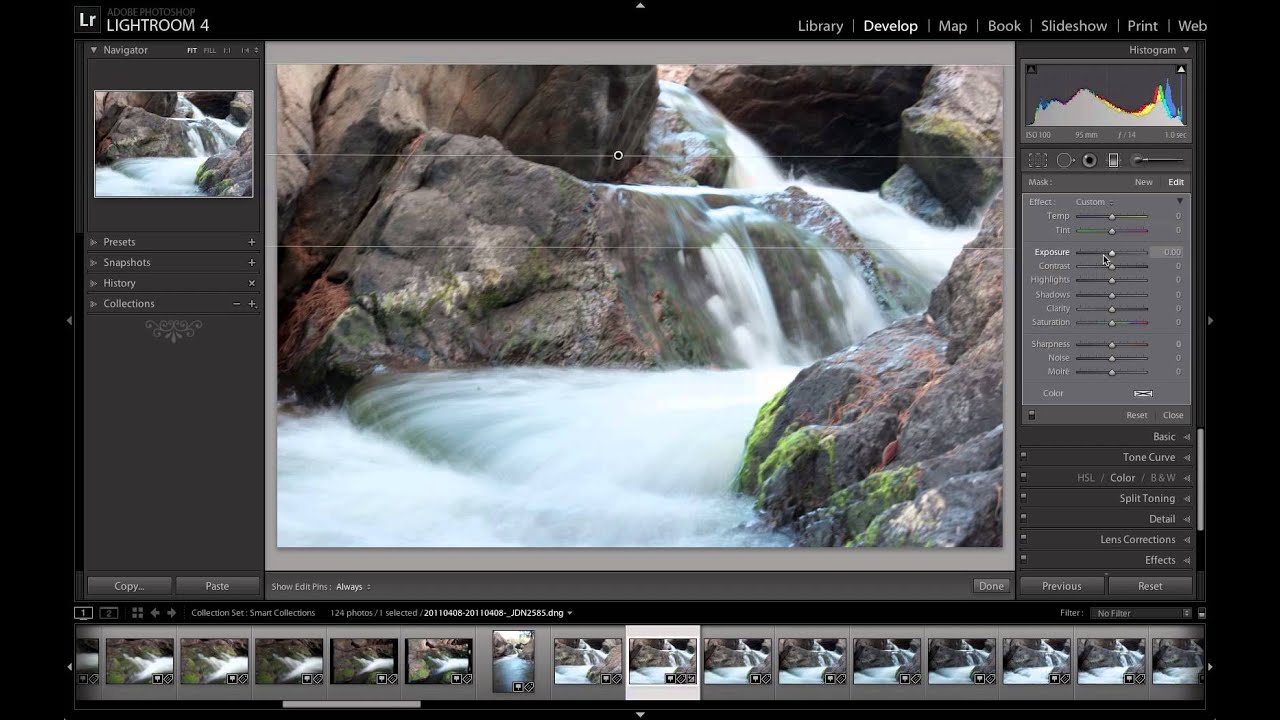Toggle the Effects panel switch
1280x720 pixels.
tap(1023, 560)
